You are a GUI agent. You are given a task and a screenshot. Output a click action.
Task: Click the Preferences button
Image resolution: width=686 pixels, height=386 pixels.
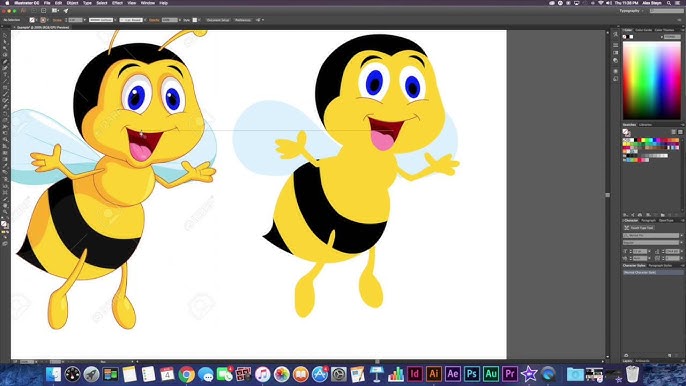click(243, 20)
